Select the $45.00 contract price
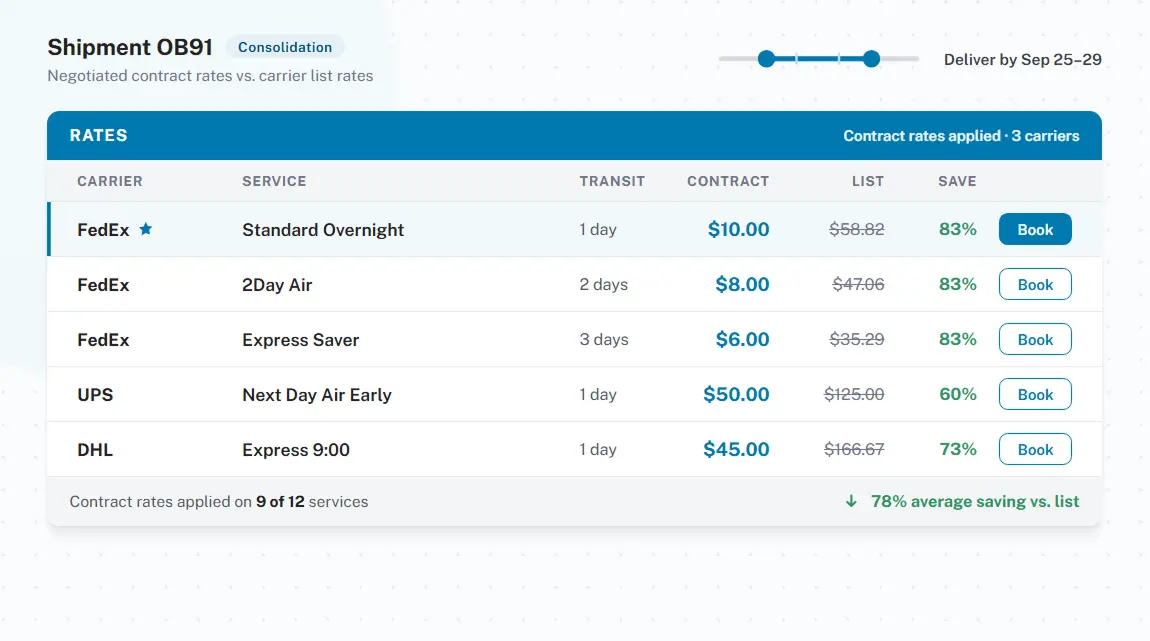Viewport: 1150px width, 641px height. (x=736, y=450)
